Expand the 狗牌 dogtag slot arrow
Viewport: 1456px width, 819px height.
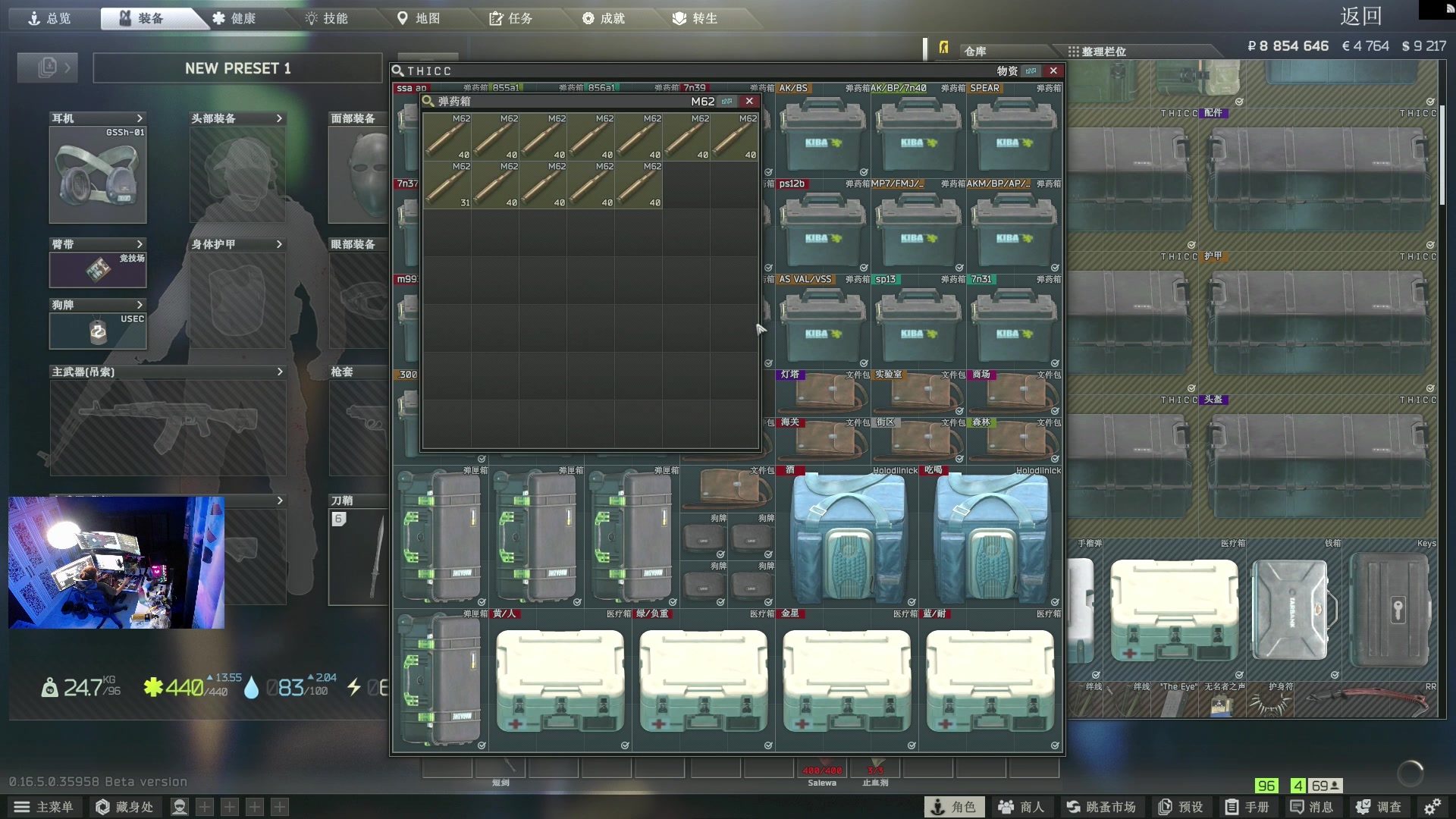click(140, 305)
